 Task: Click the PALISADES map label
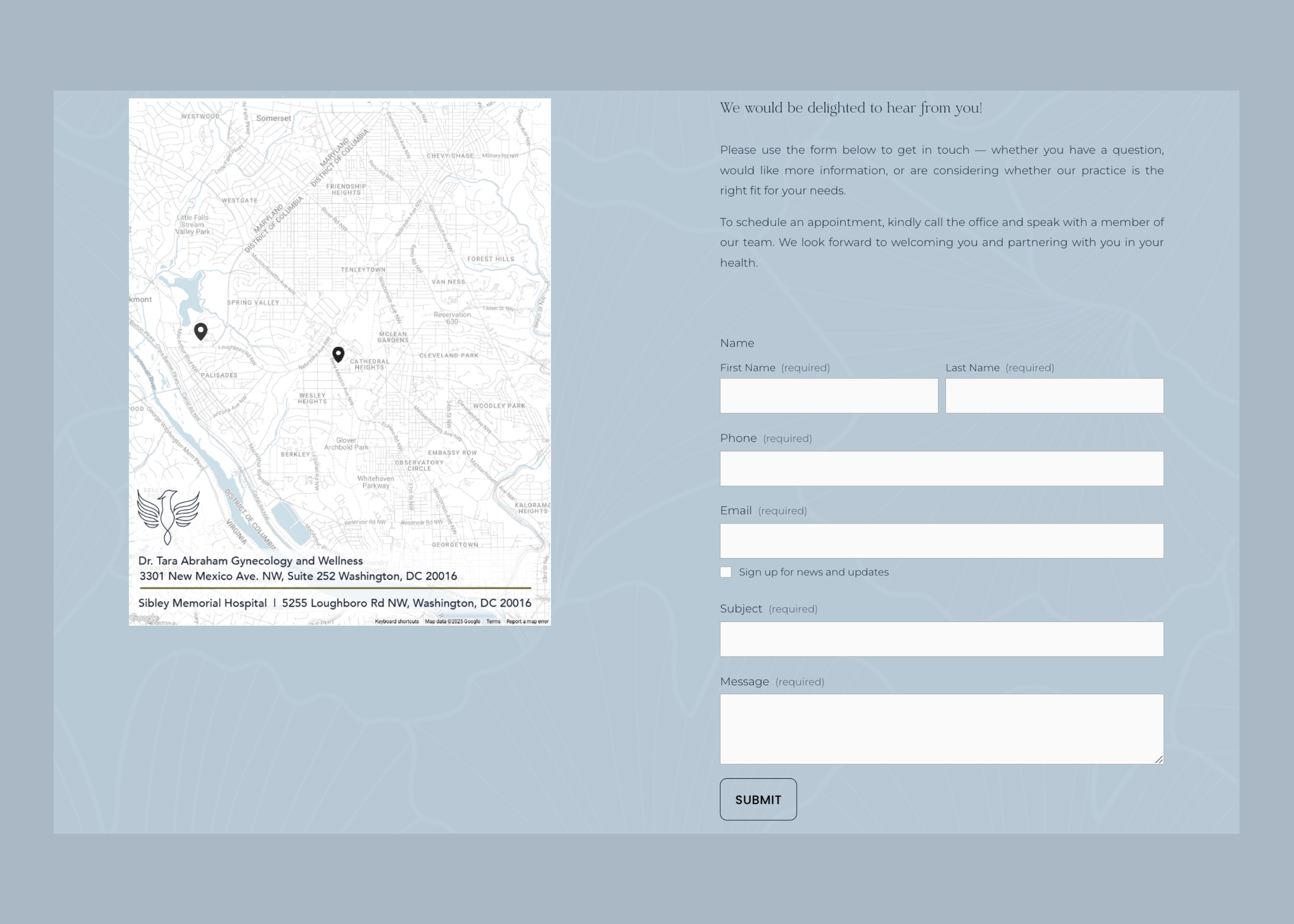[x=219, y=375]
